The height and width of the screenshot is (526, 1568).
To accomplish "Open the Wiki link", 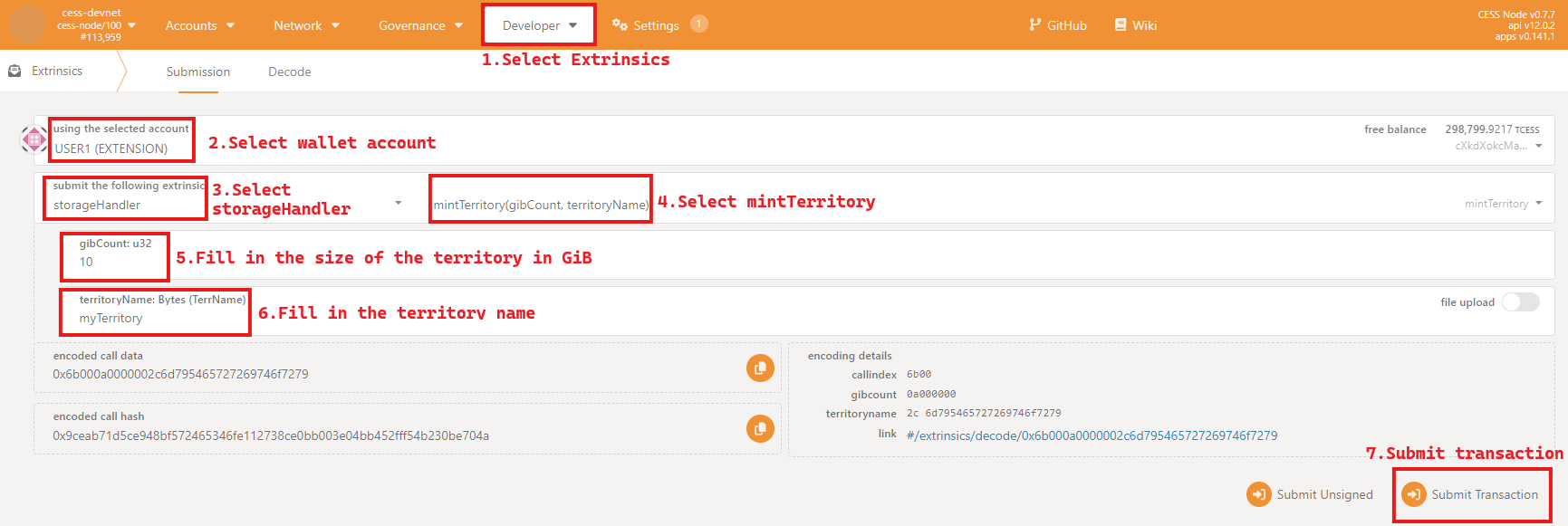I will click(x=1136, y=25).
